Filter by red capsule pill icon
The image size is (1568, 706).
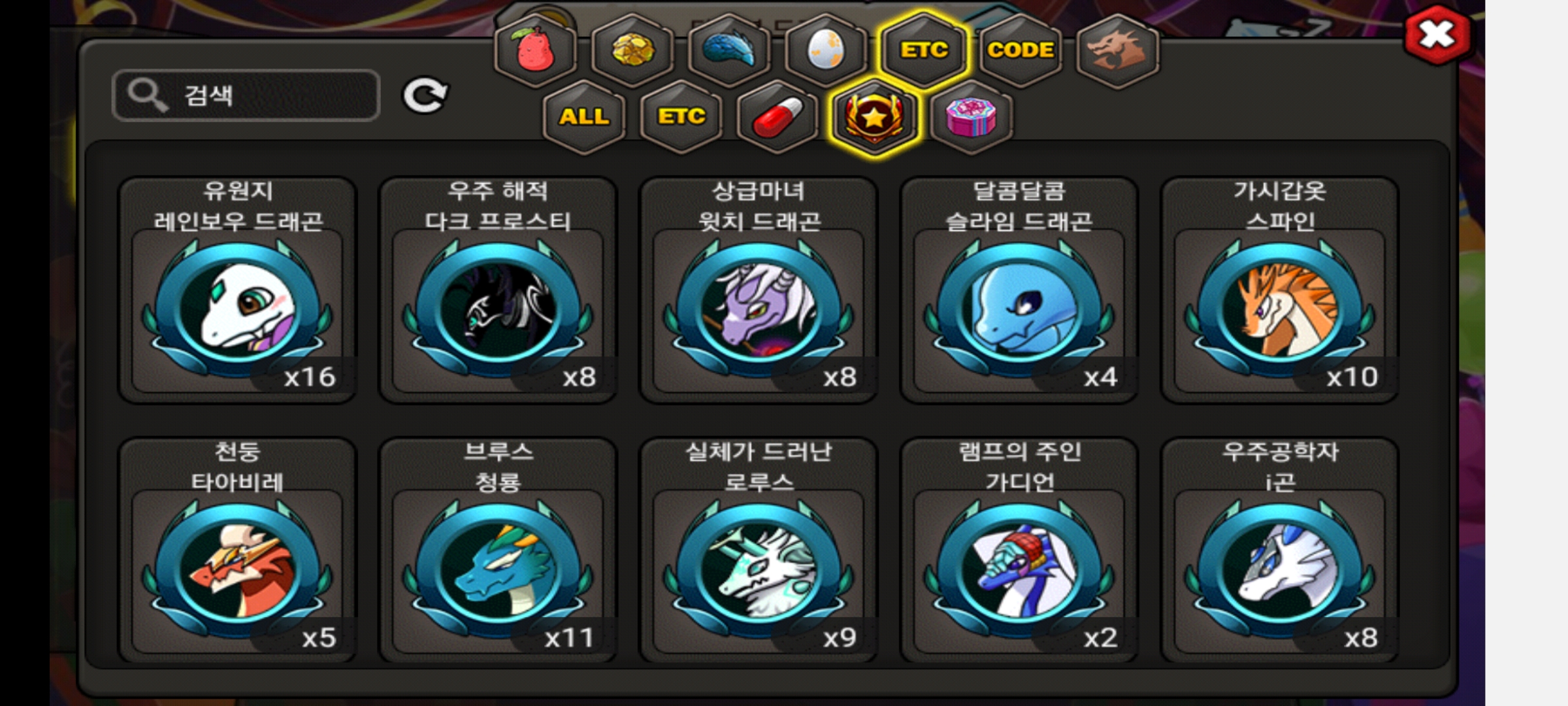pos(777,117)
